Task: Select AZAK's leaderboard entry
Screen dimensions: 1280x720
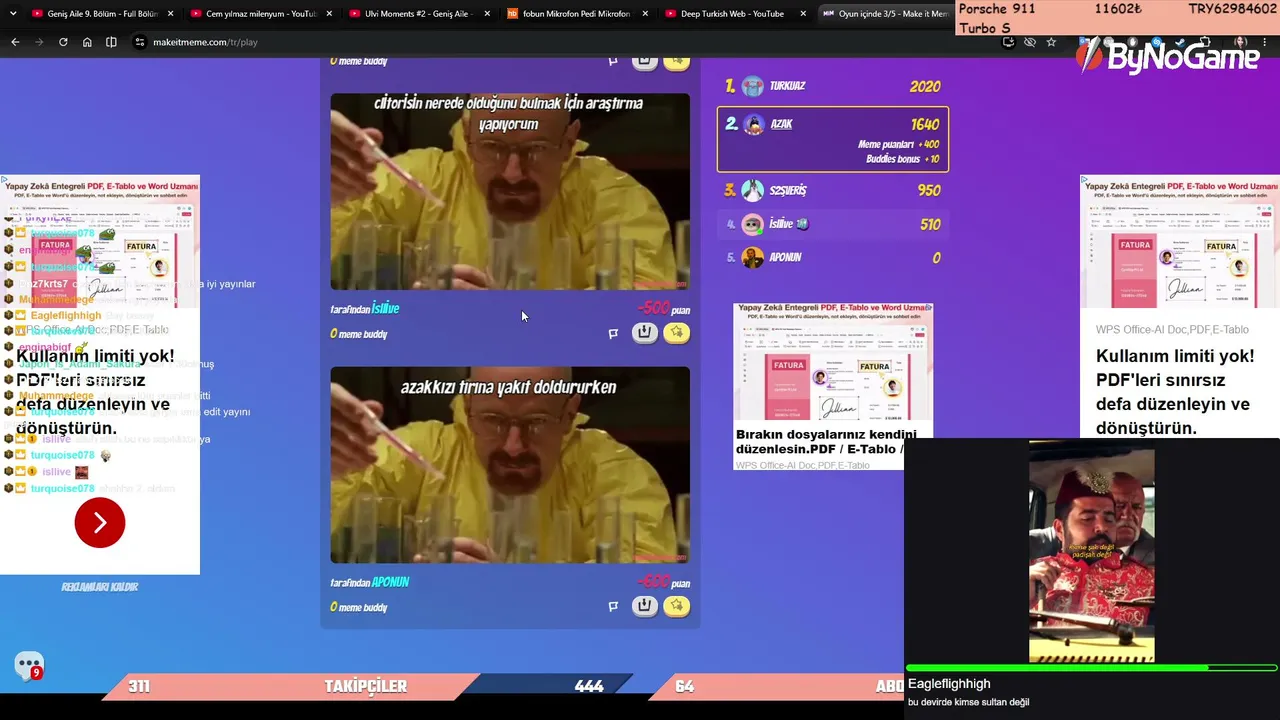Action: coord(833,139)
